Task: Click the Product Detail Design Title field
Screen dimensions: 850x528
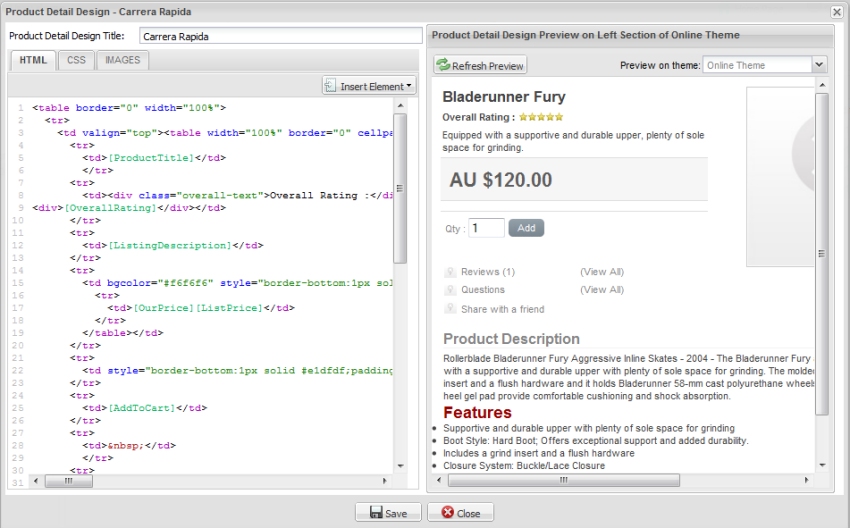Action: (x=281, y=36)
